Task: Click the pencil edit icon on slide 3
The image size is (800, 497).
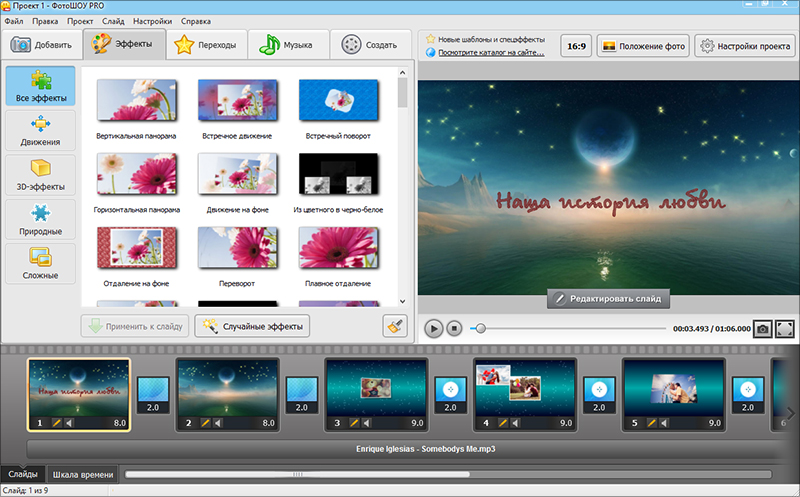Action: coord(354,423)
